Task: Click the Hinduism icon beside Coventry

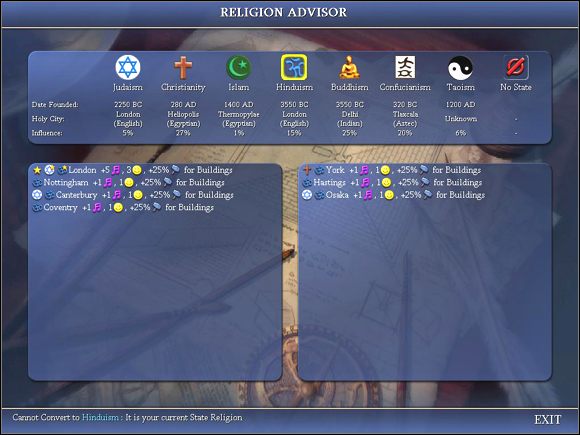Action: click(x=37, y=208)
